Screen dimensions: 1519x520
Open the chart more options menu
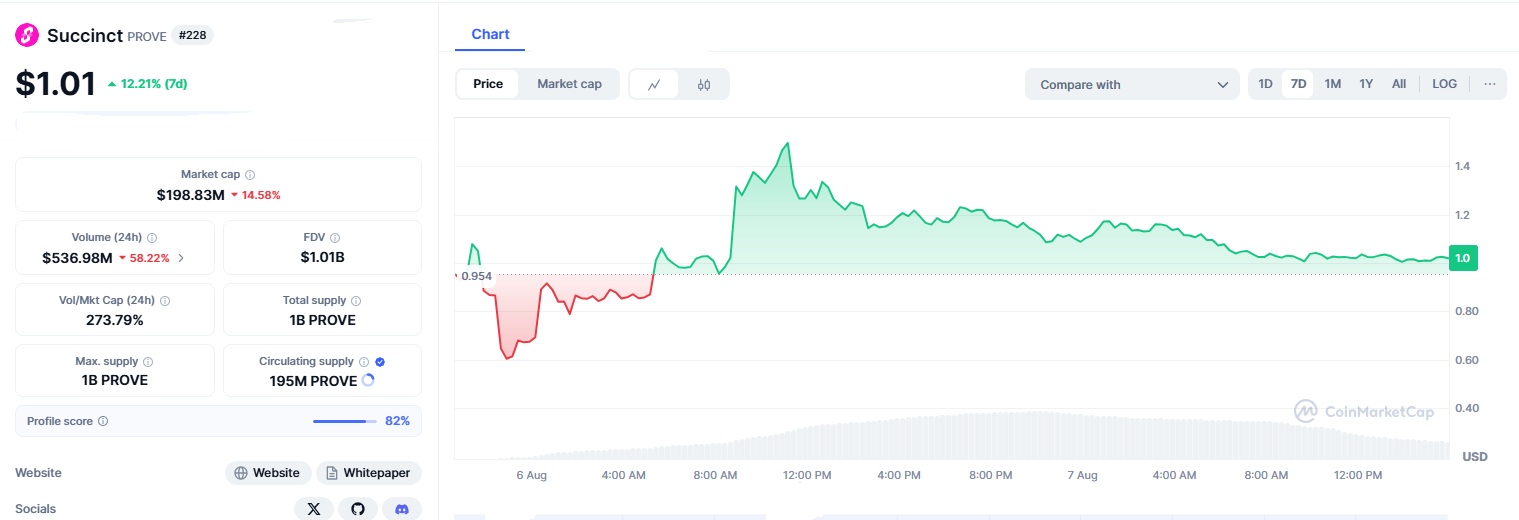click(x=1489, y=84)
